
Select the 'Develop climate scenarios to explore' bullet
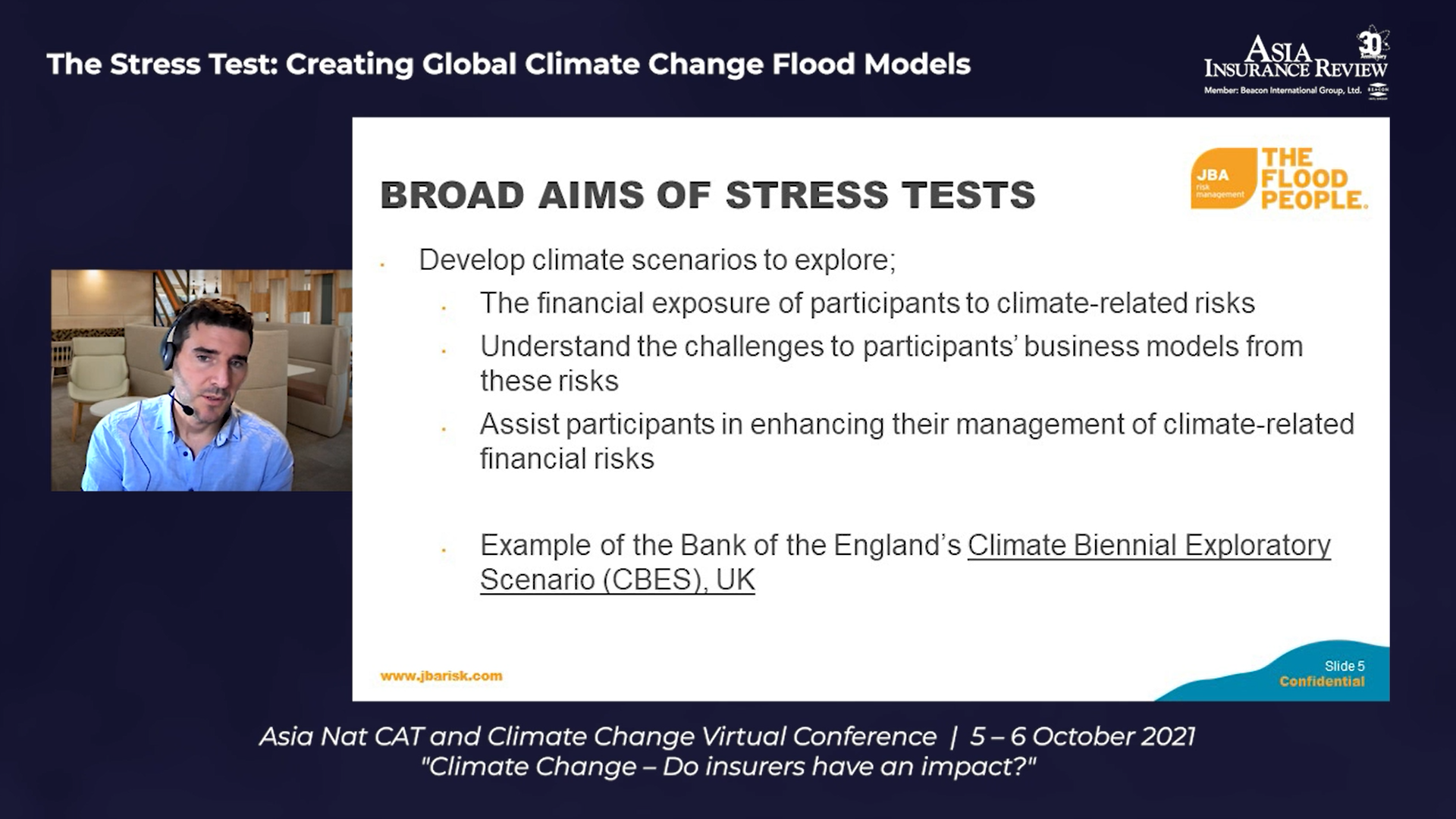pyautogui.click(x=657, y=260)
